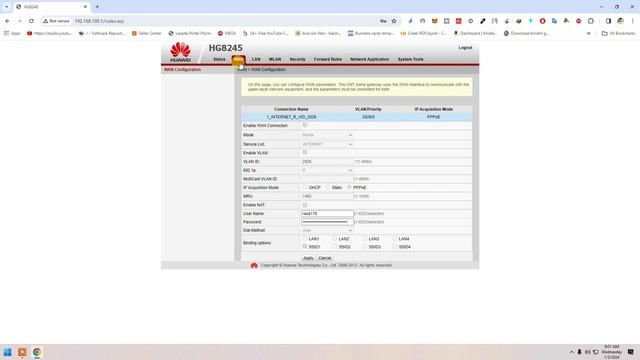The image size is (640, 360).
Task: Click the VLAN ID input field
Action: [327, 162]
